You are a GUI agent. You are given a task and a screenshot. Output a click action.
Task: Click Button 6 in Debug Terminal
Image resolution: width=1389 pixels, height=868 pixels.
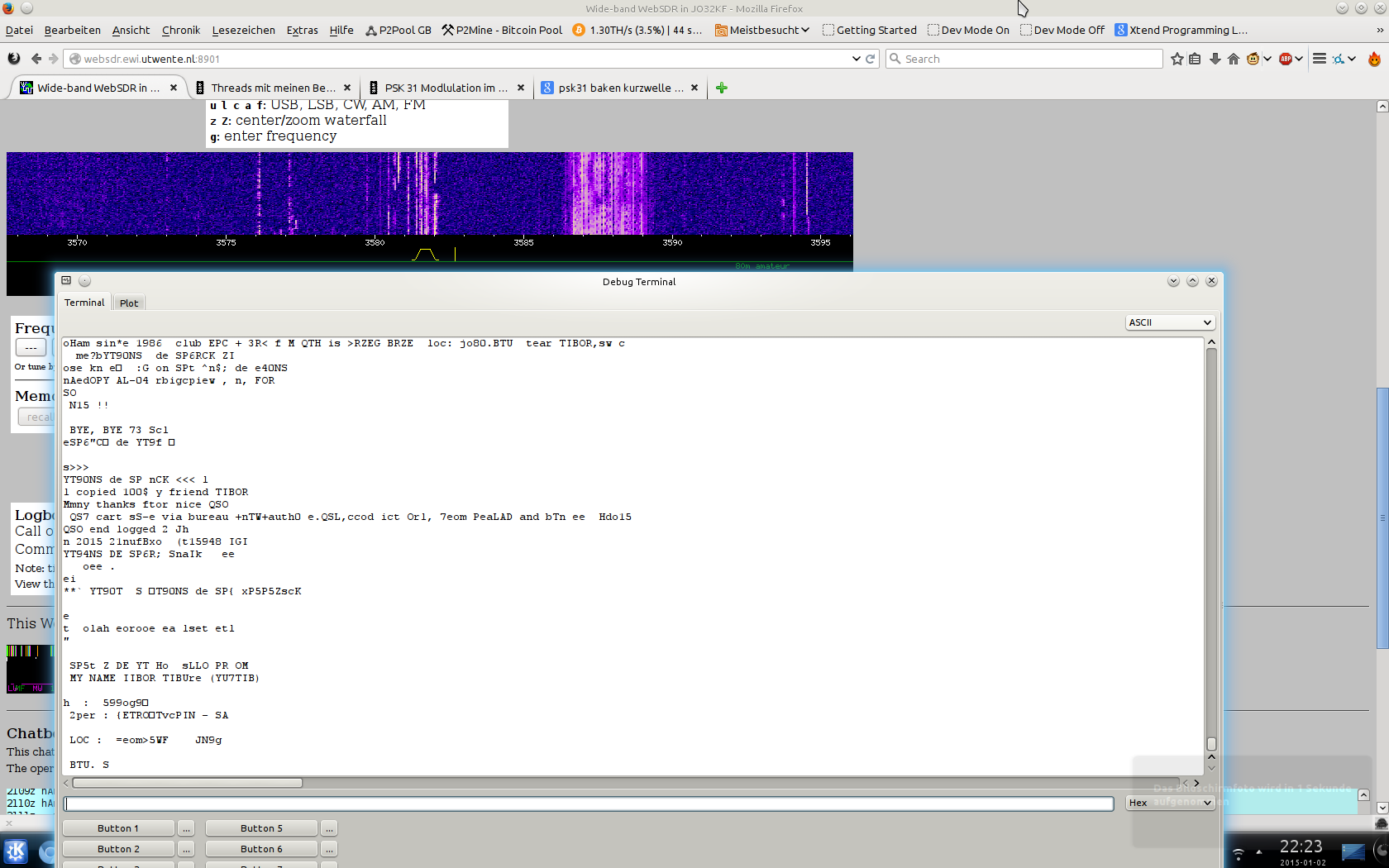[261, 848]
